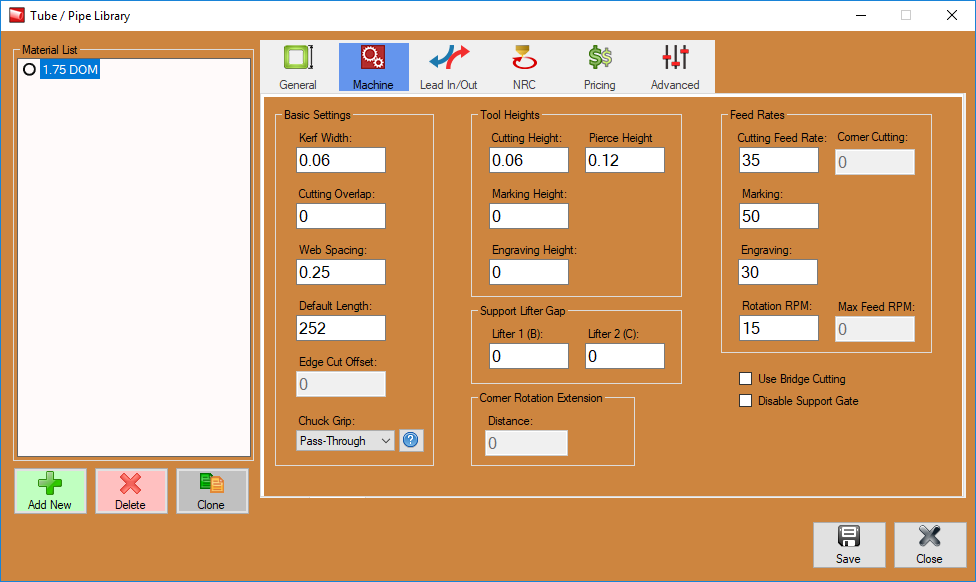The width and height of the screenshot is (976, 582).
Task: Click the Kerf Width field
Action: (341, 161)
